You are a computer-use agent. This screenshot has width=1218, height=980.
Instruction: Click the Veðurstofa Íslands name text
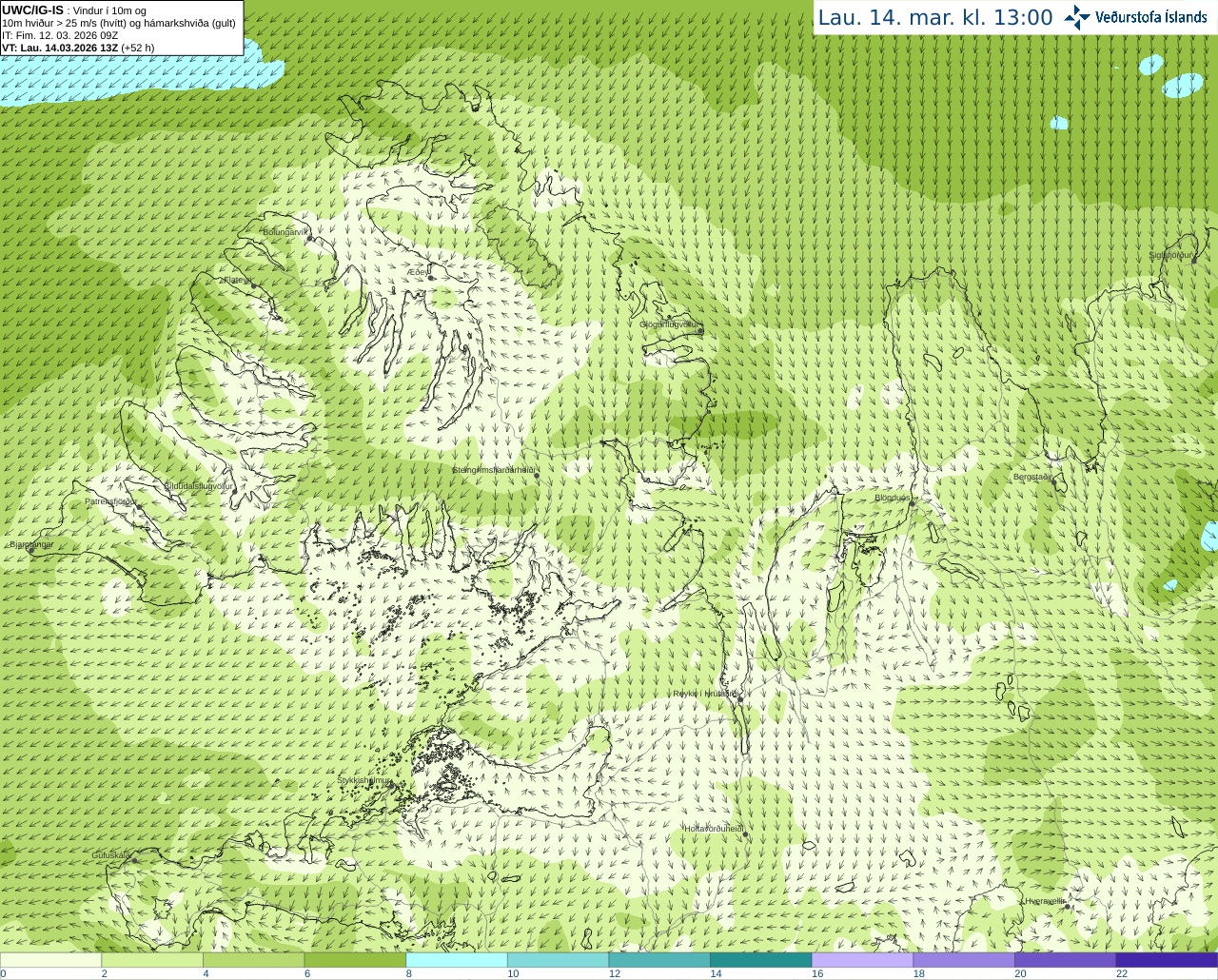tap(1151, 17)
